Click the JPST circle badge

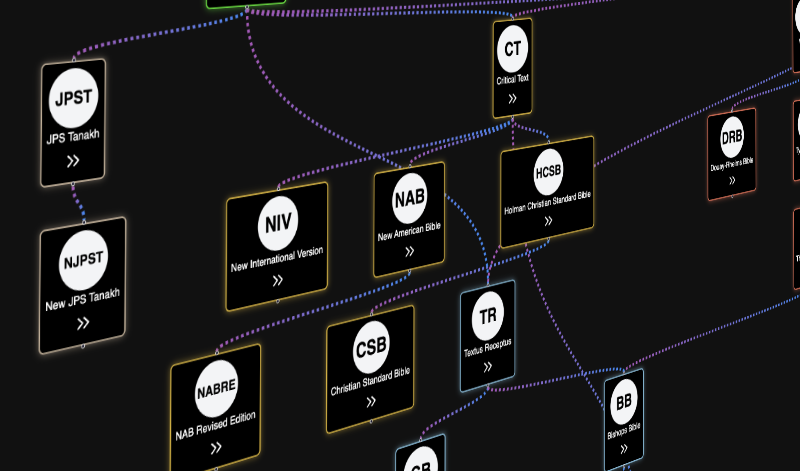pos(73,97)
